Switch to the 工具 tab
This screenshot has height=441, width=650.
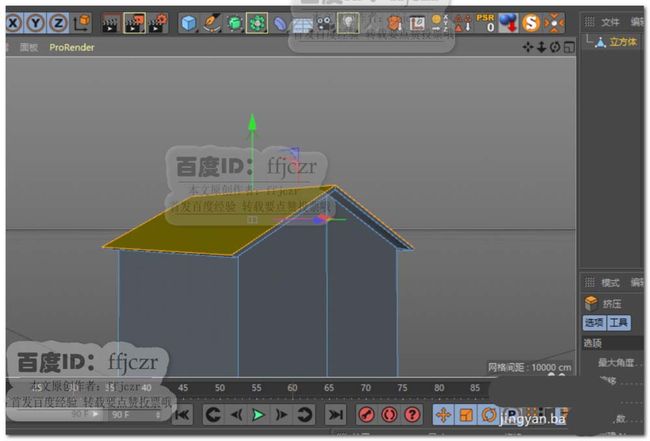point(619,322)
